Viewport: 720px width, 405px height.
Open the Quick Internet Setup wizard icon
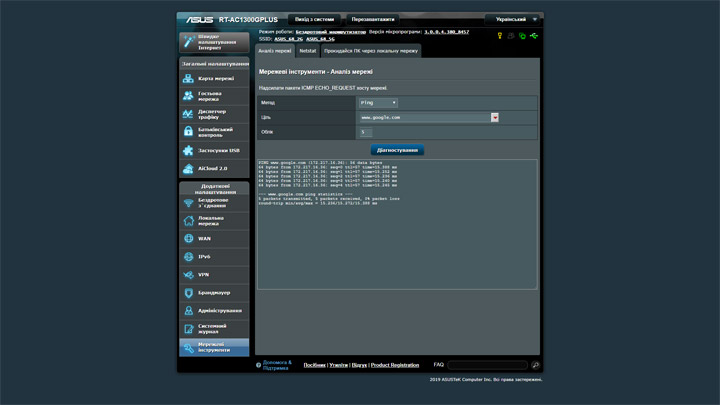188,42
